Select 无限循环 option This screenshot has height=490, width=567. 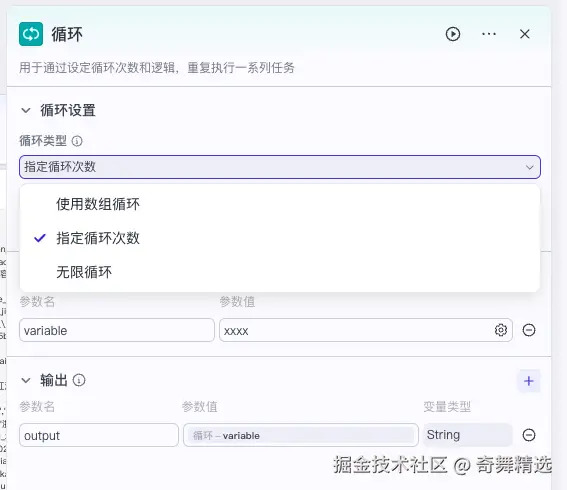point(280,272)
